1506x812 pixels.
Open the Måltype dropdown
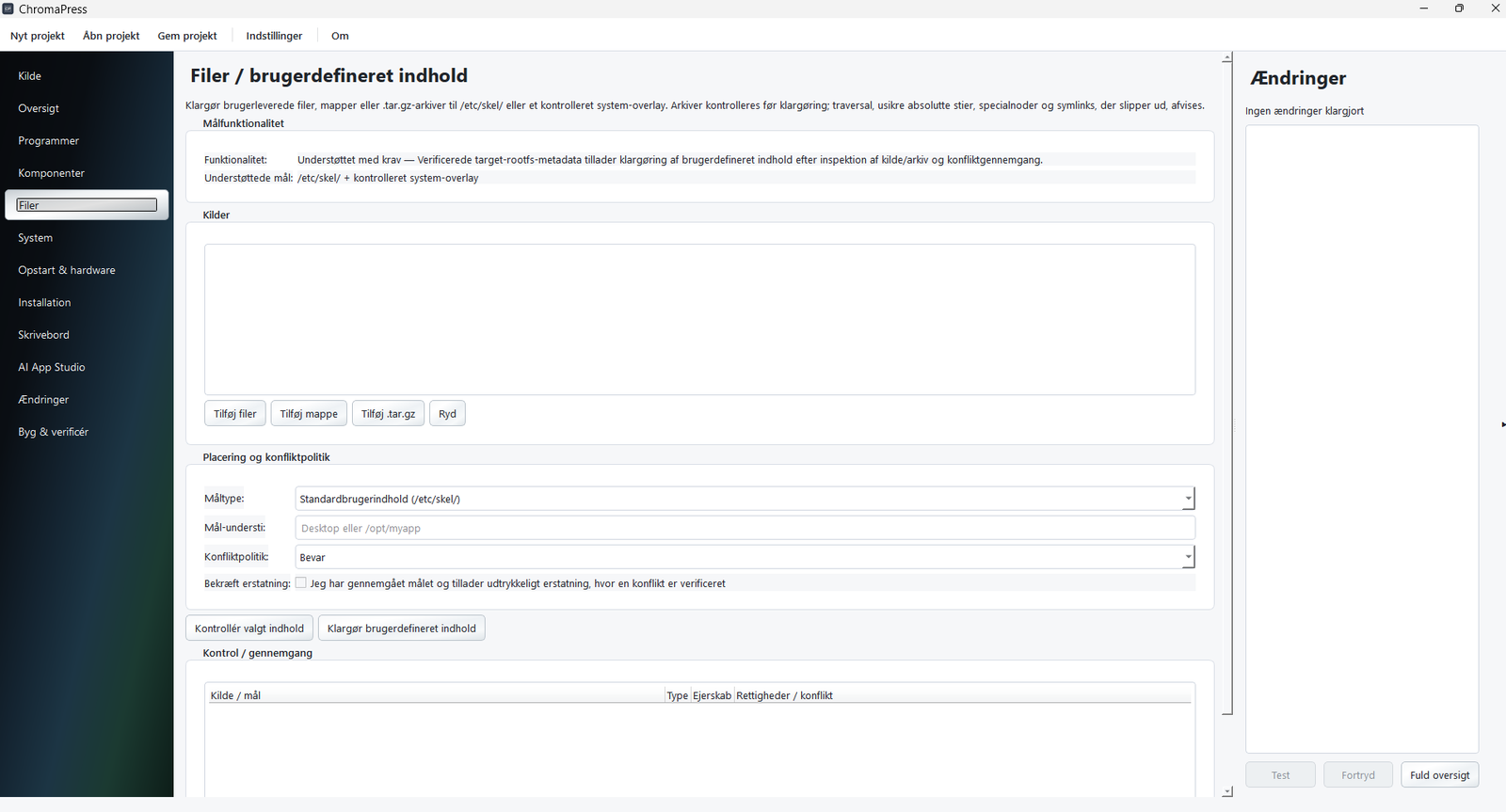(x=745, y=499)
